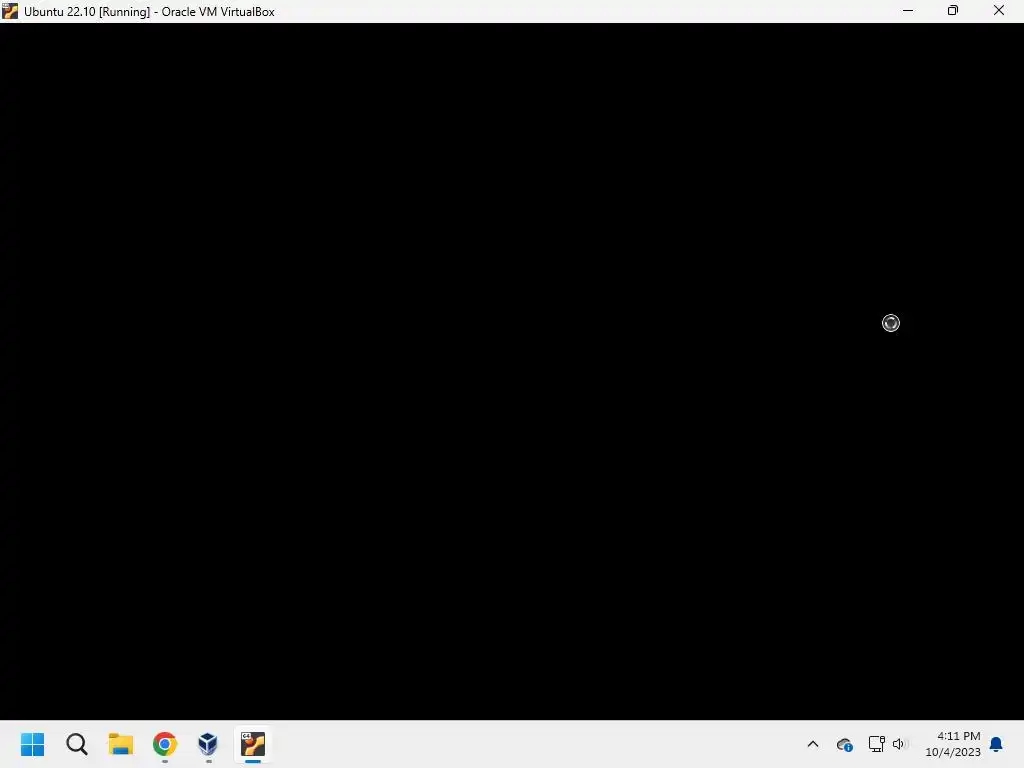This screenshot has height=768, width=1024.
Task: Minimize the Ubuntu 22.10 VirtualBox window
Action: 908,10
